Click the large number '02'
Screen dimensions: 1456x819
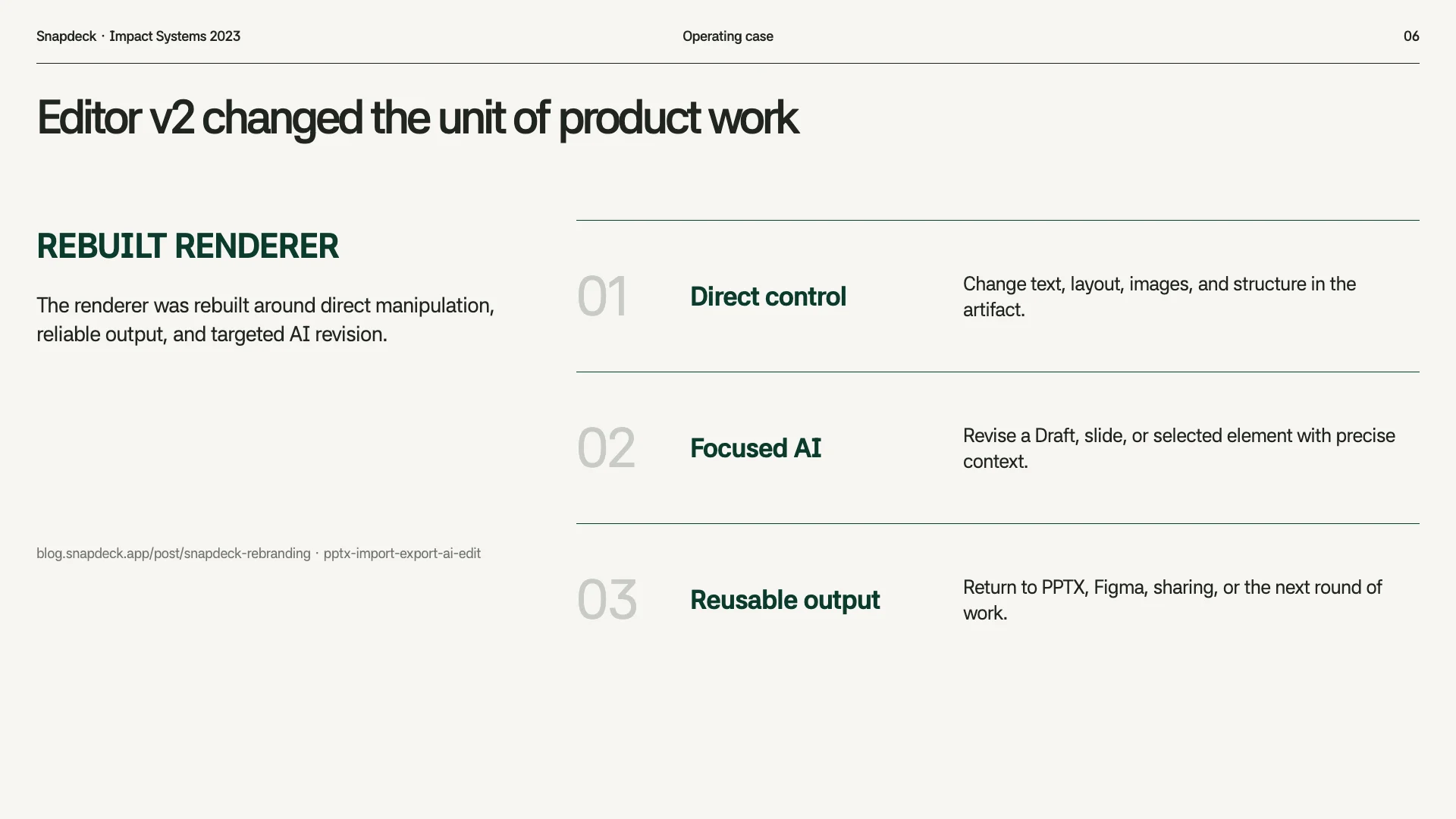[606, 448]
